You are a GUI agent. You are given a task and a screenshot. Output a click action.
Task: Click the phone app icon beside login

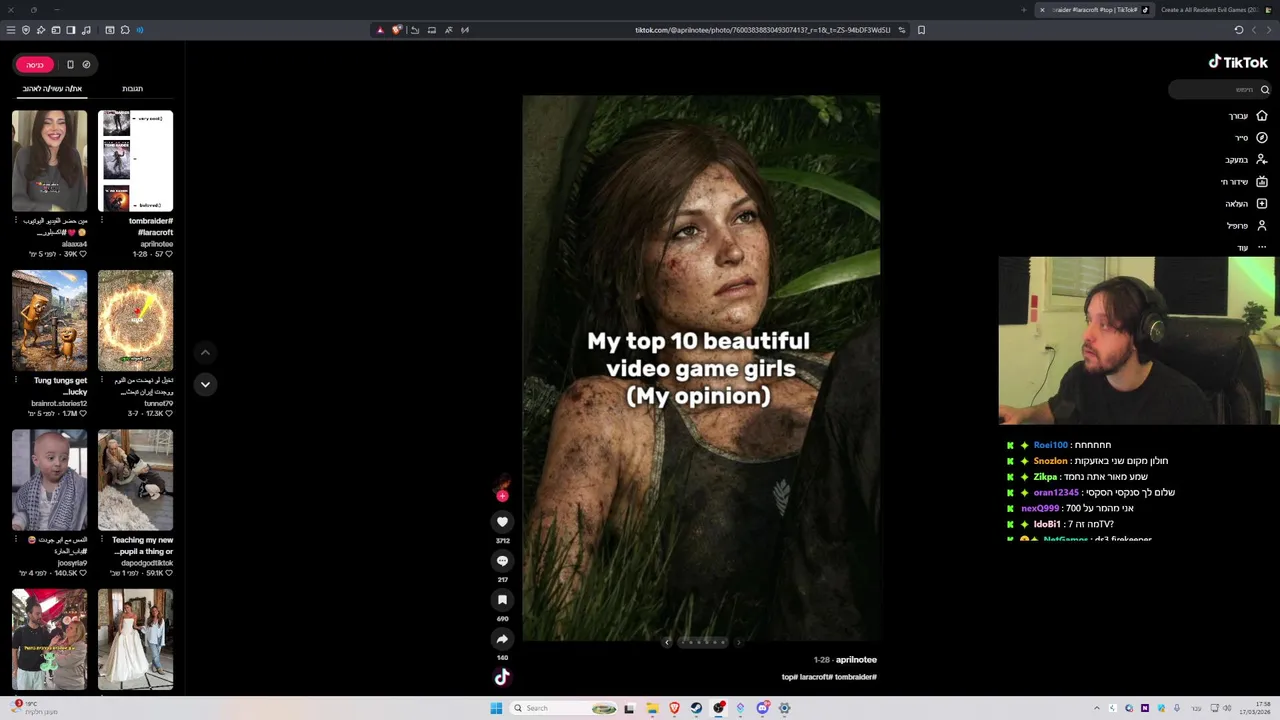point(70,65)
